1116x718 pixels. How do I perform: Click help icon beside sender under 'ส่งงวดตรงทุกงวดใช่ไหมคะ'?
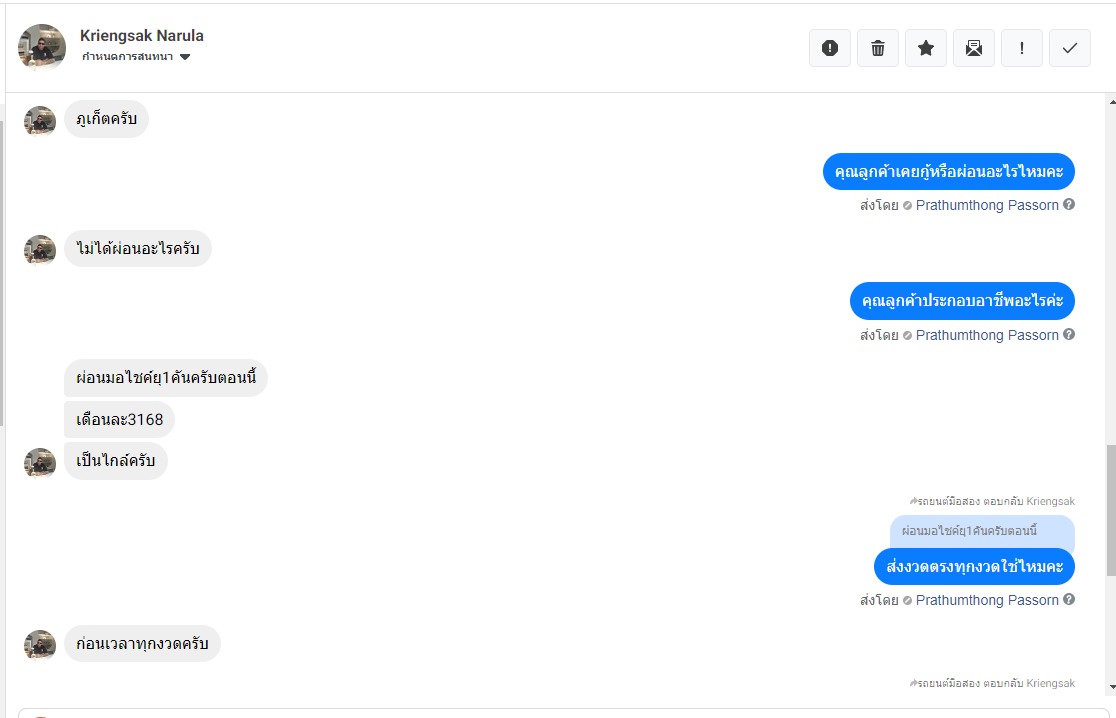pos(1069,600)
